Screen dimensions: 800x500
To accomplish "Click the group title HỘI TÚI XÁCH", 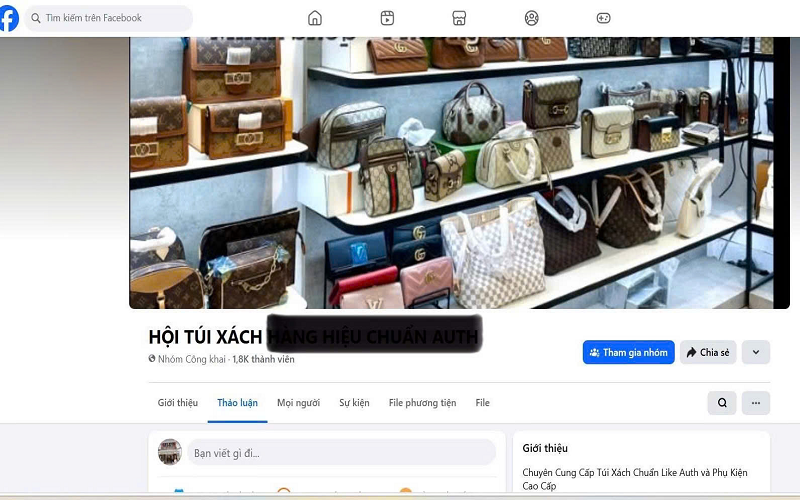I will pos(205,337).
